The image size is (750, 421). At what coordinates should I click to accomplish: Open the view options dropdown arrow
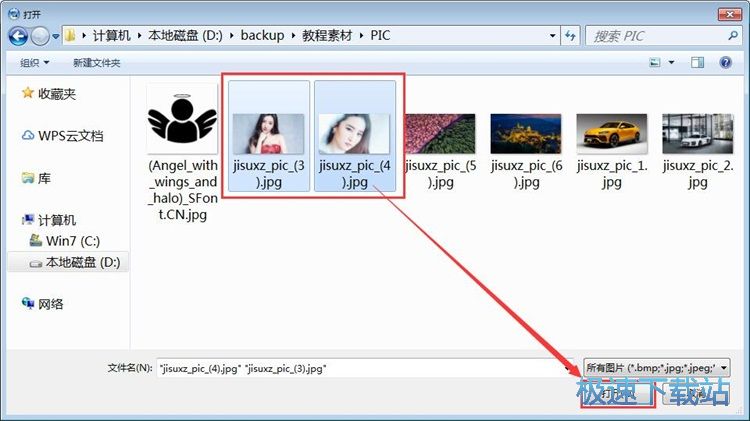671,63
